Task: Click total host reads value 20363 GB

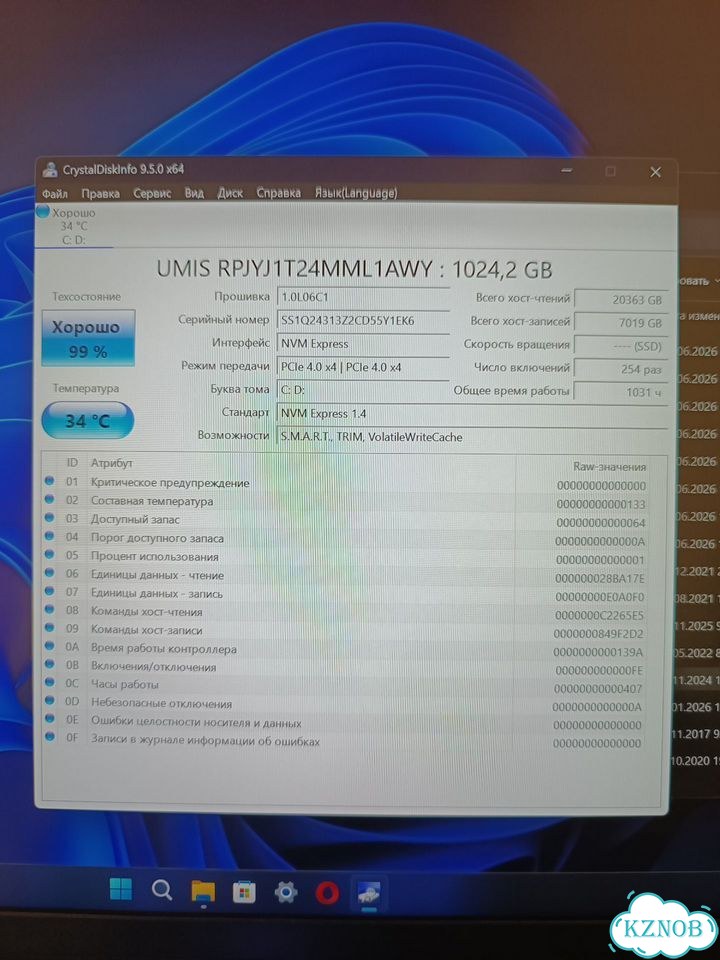Action: 620,300
